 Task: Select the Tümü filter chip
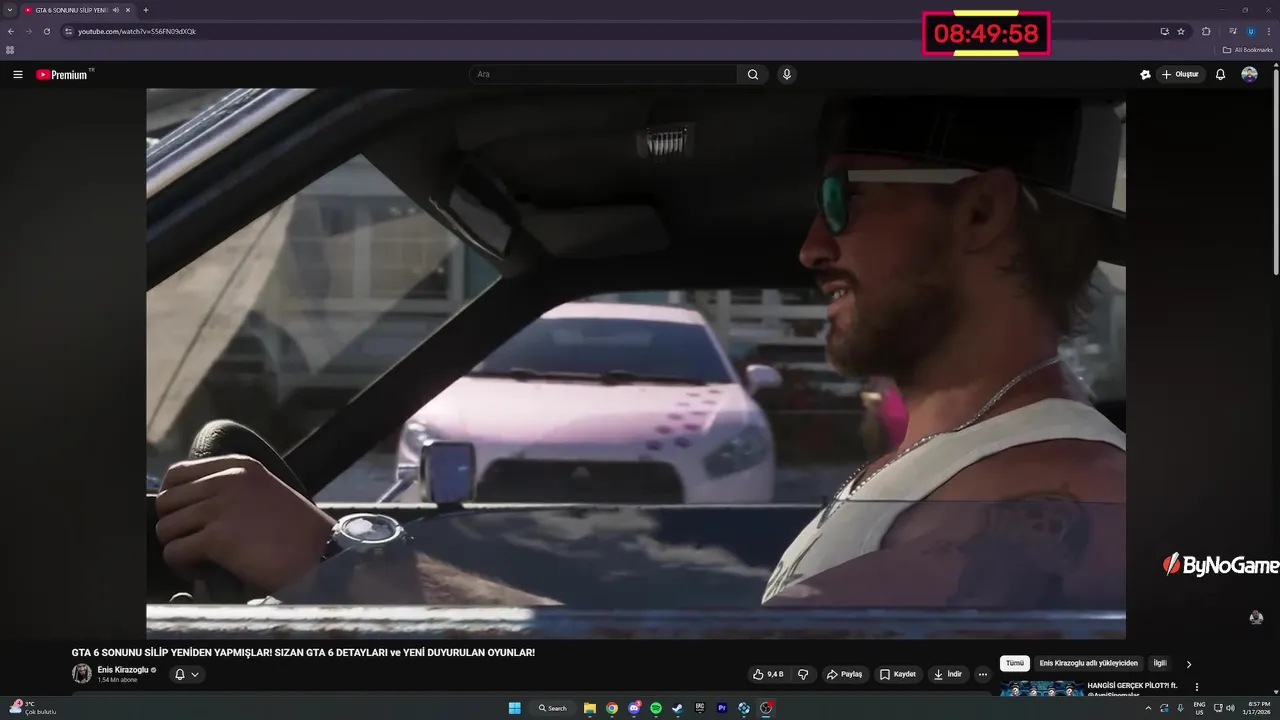1015,663
